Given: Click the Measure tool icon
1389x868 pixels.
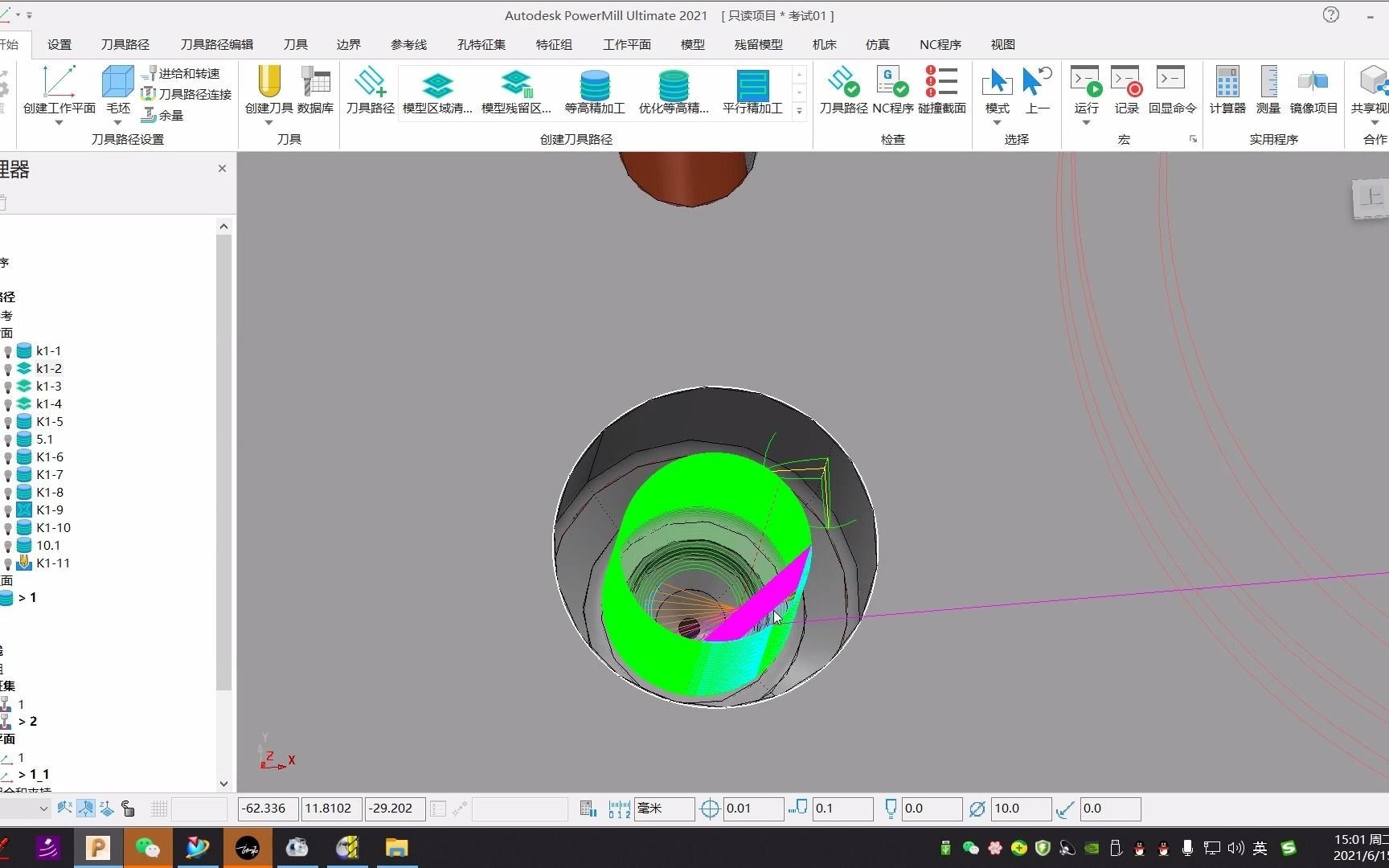Looking at the screenshot, I should pyautogui.click(x=1268, y=91).
